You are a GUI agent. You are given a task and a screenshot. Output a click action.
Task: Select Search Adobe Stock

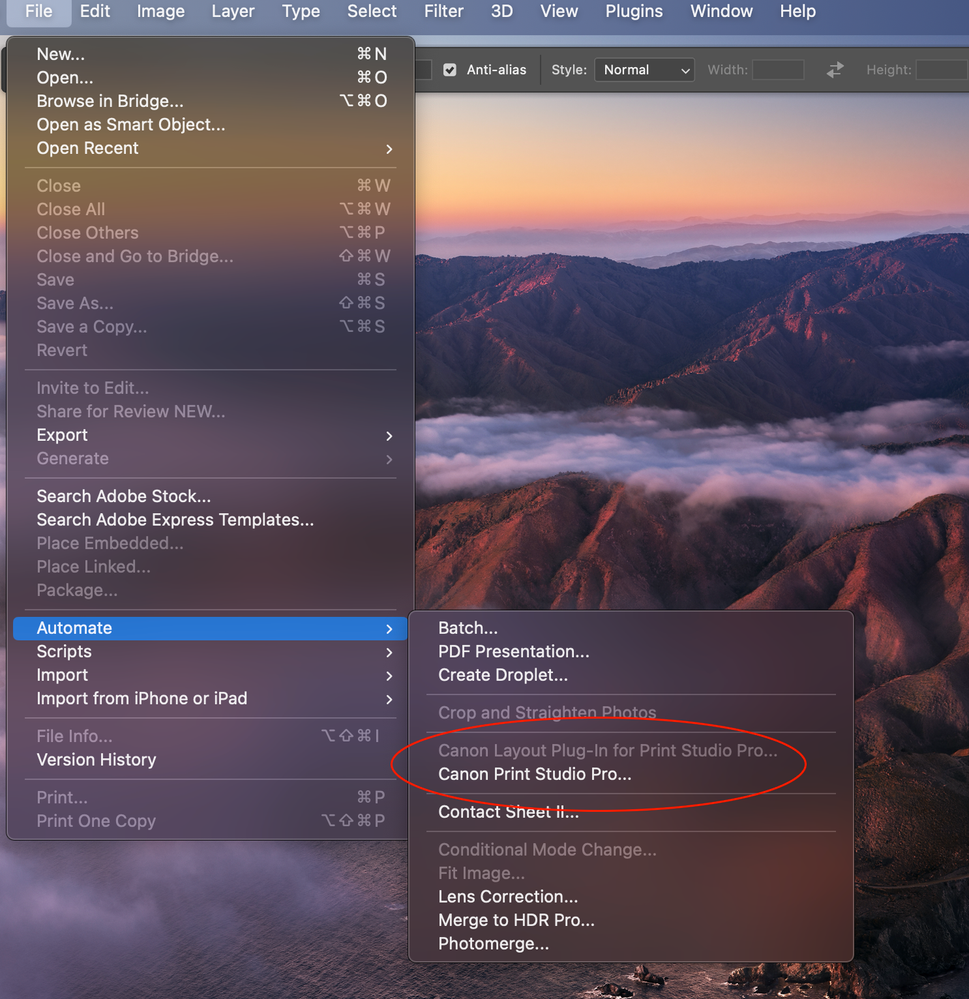(x=124, y=496)
